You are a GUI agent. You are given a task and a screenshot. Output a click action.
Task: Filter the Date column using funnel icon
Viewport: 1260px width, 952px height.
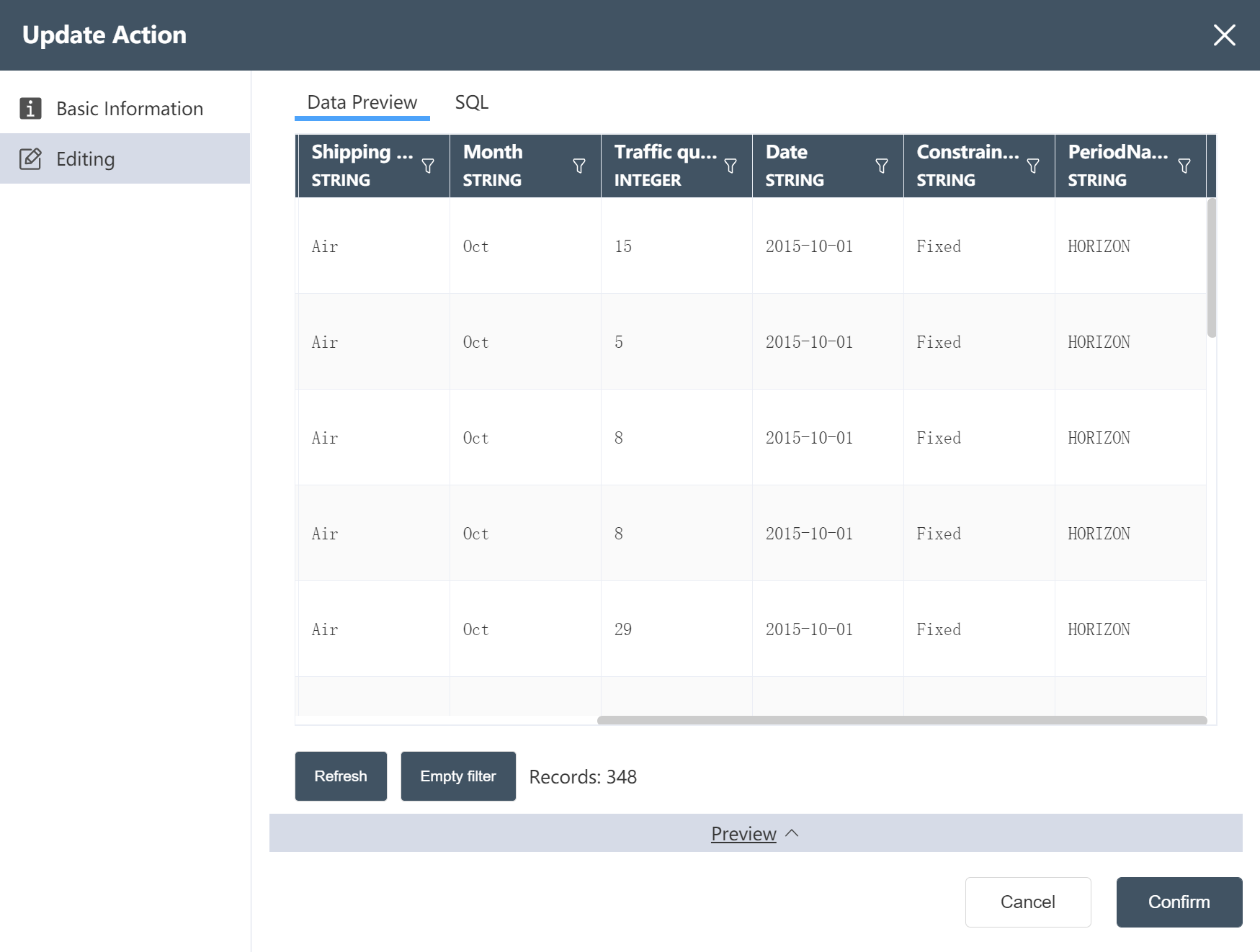[882, 166]
